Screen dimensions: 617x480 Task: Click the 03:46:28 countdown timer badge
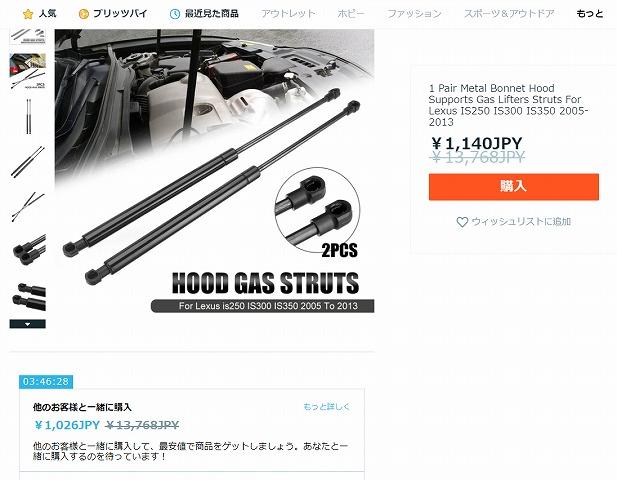(x=46, y=382)
